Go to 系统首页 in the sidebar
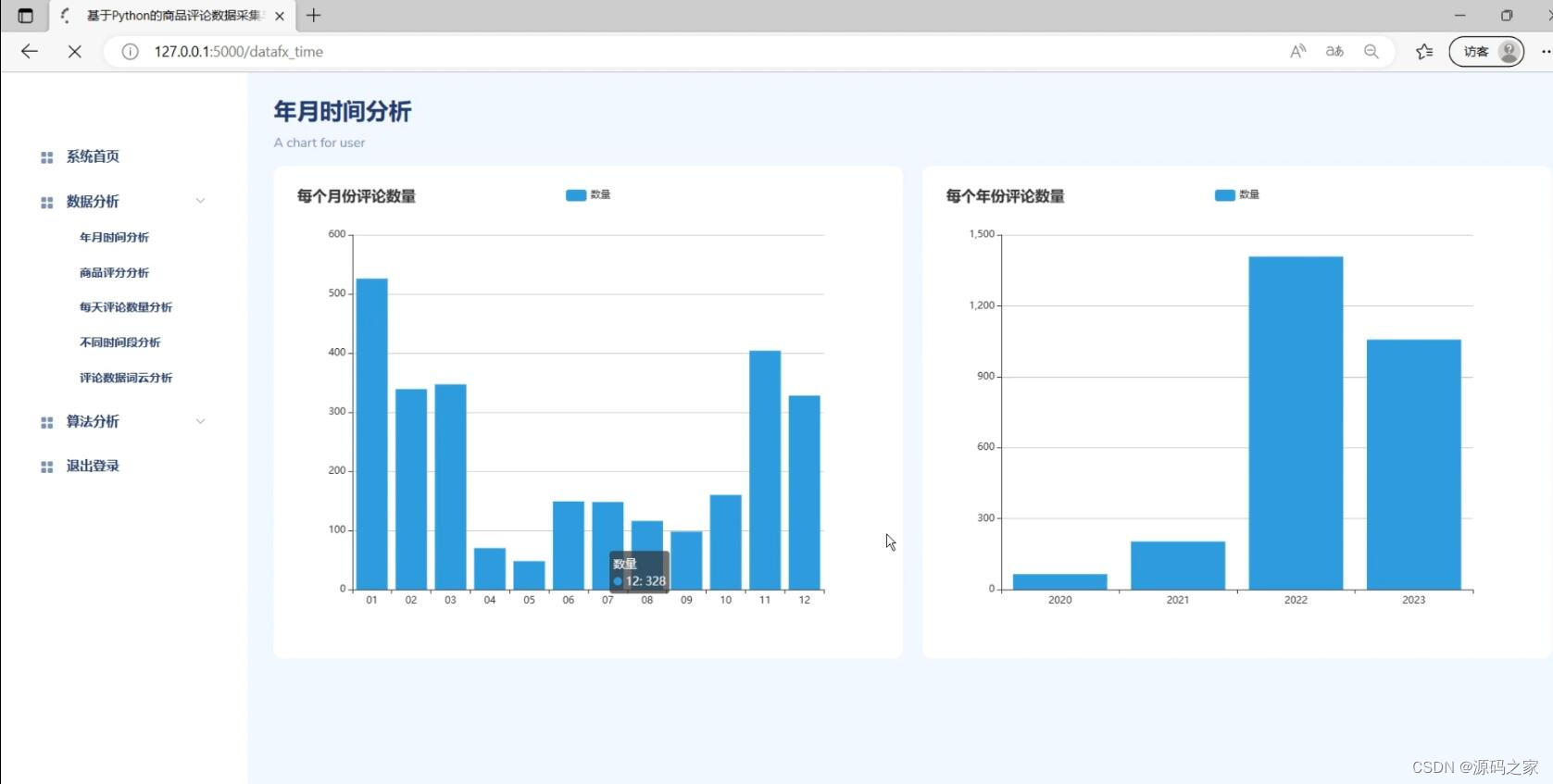1553x784 pixels. tap(93, 156)
